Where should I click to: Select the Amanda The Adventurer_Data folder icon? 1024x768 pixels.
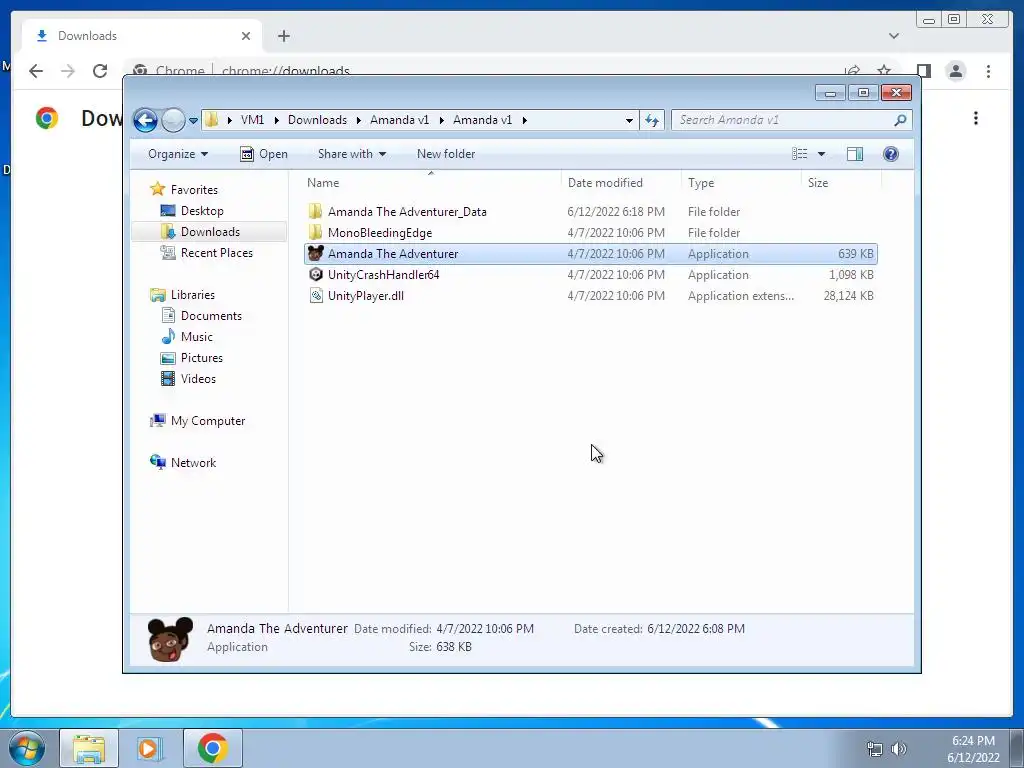pyautogui.click(x=315, y=212)
